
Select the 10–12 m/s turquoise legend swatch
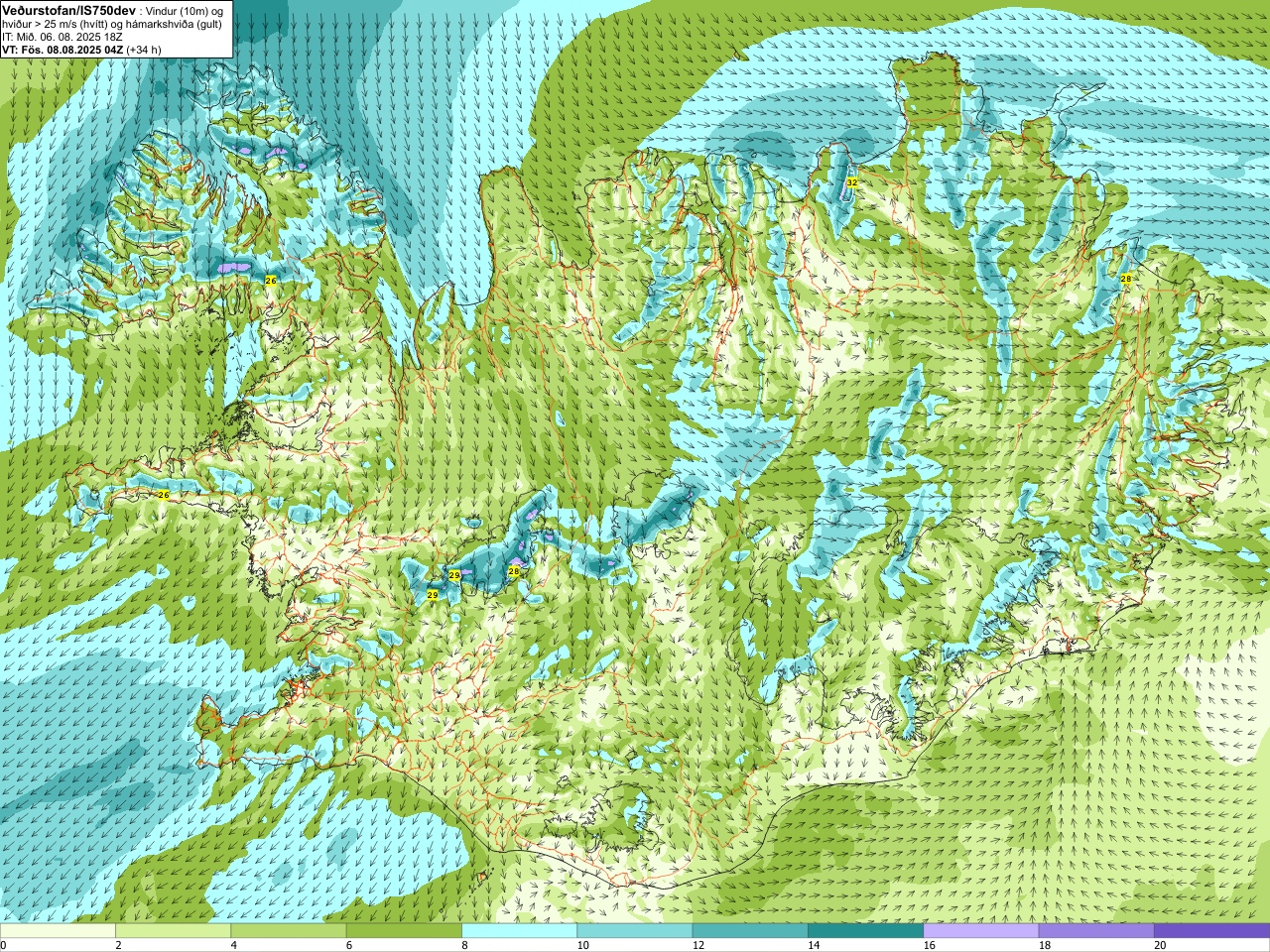point(634,931)
